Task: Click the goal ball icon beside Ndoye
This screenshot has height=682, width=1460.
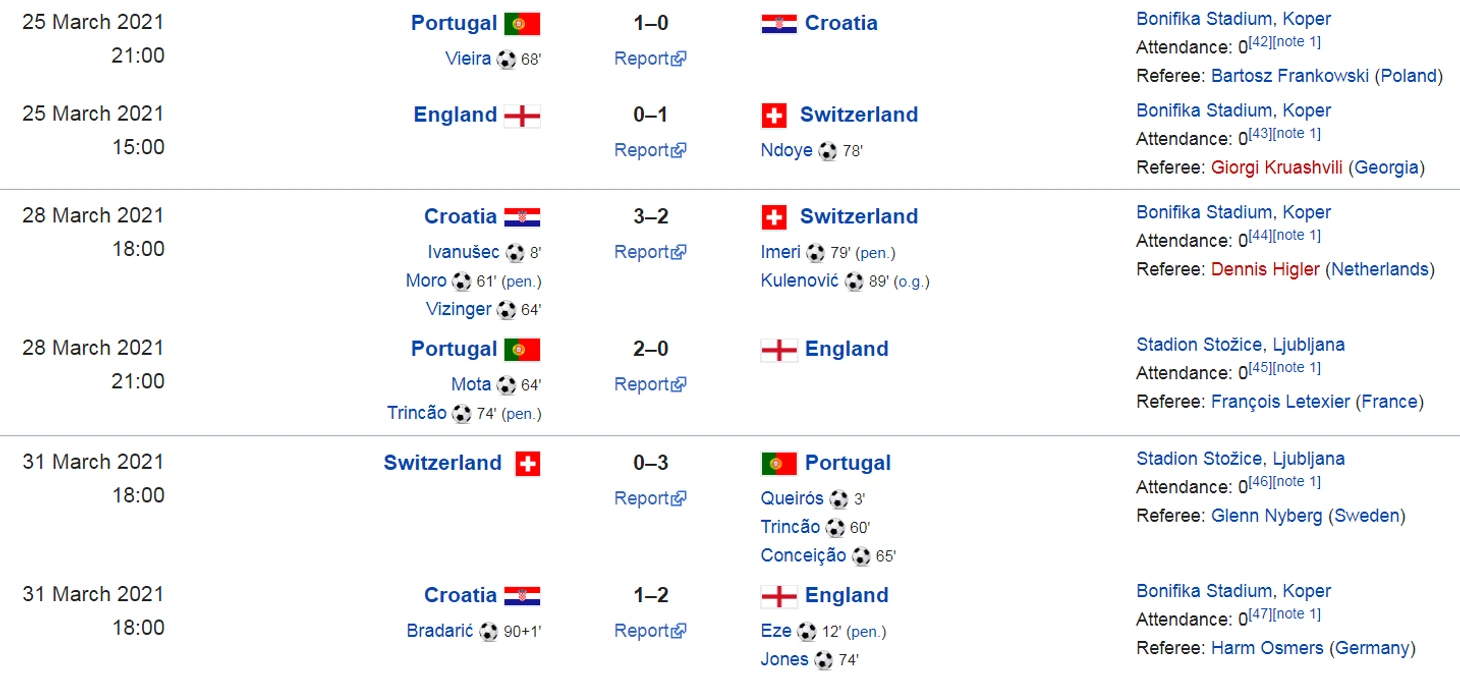Action: point(828,151)
